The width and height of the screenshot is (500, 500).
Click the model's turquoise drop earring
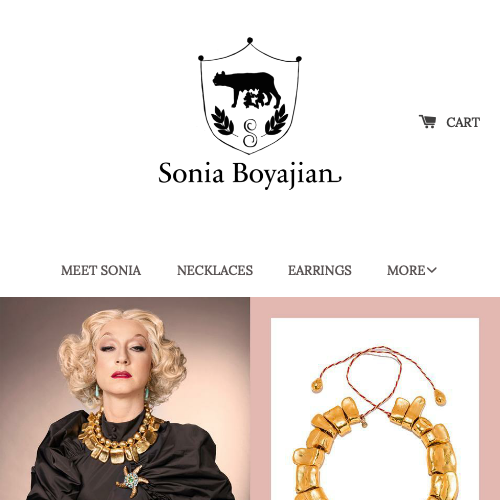[98, 392]
